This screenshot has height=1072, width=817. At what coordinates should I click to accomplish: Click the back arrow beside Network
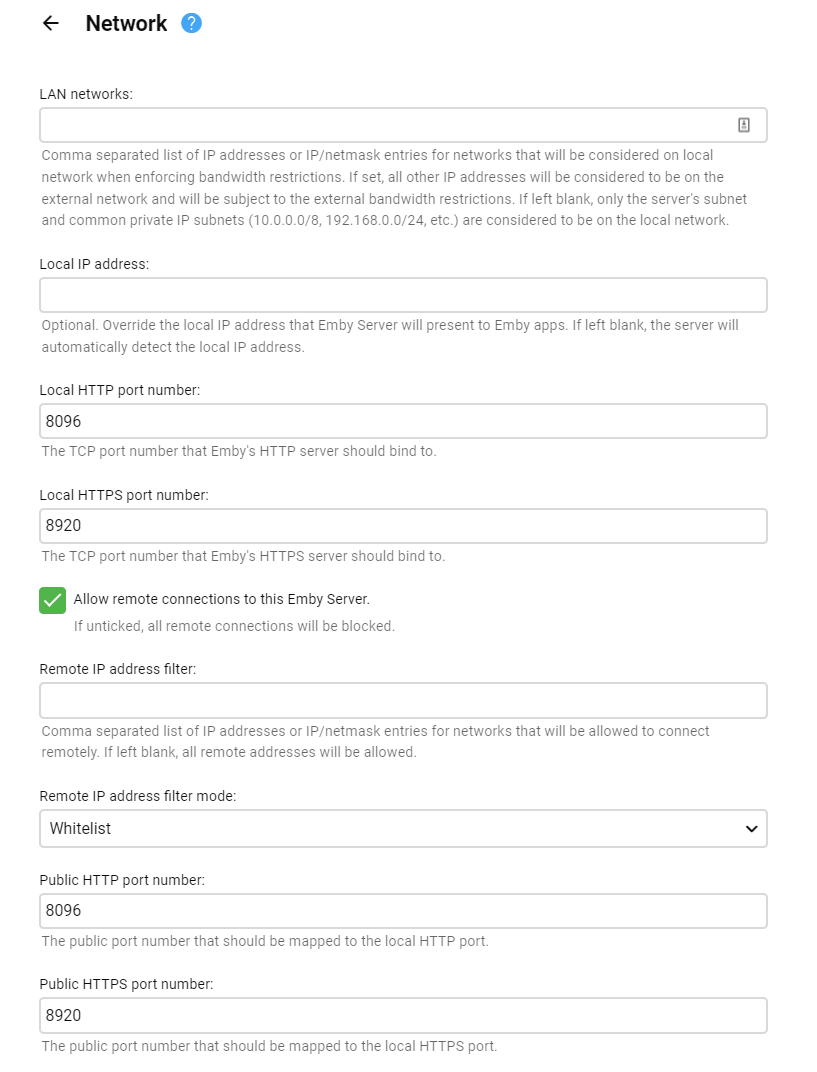coord(51,24)
